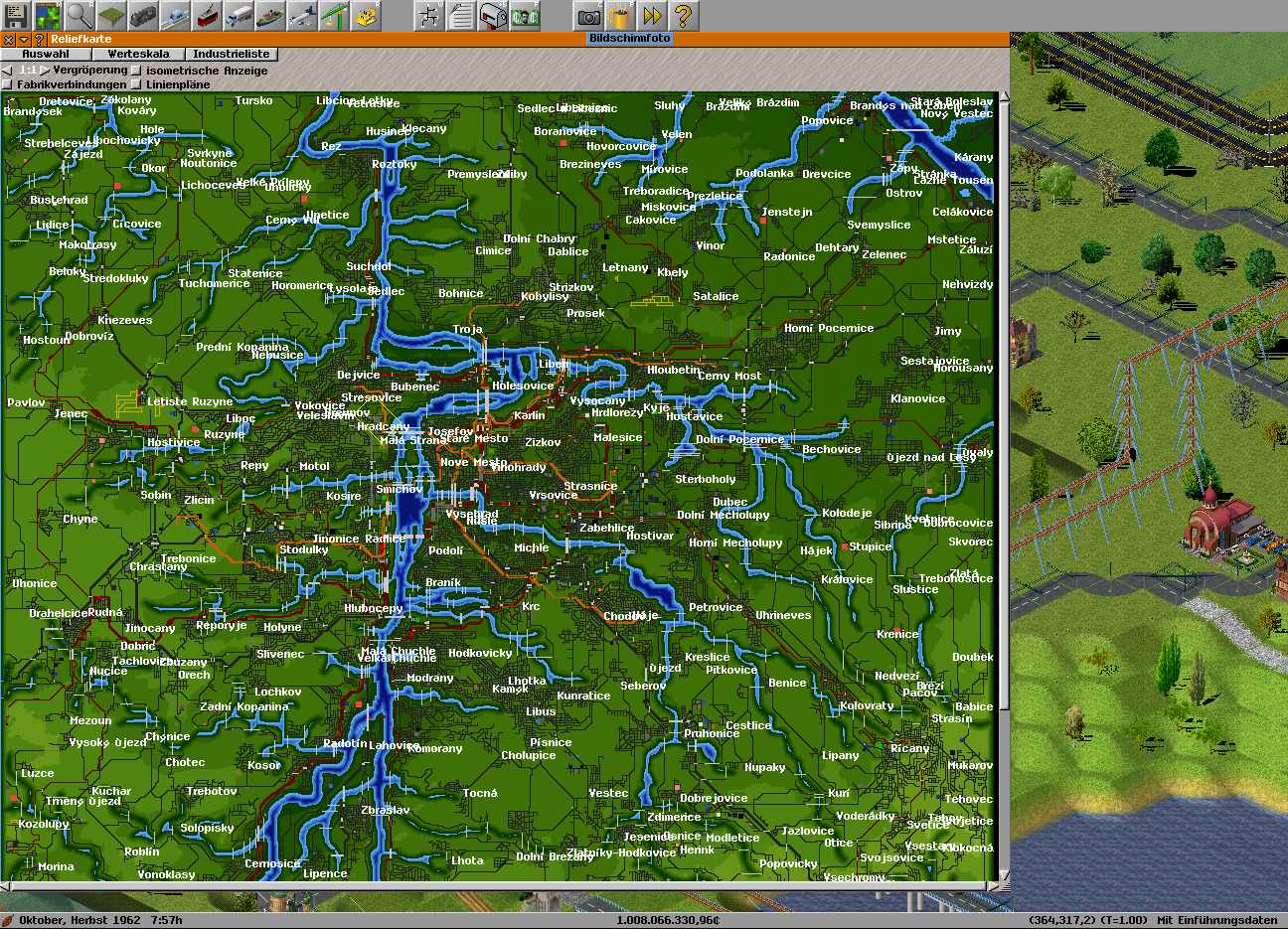The width and height of the screenshot is (1288, 929).
Task: Open help from the Reliefkarte title bar question mark
Action: click(x=40, y=40)
